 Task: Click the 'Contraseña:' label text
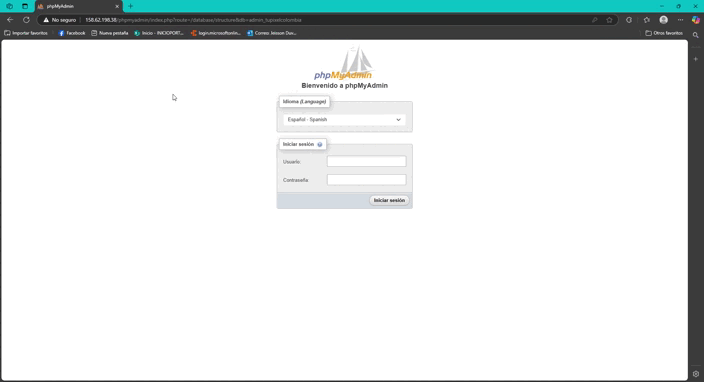296,180
